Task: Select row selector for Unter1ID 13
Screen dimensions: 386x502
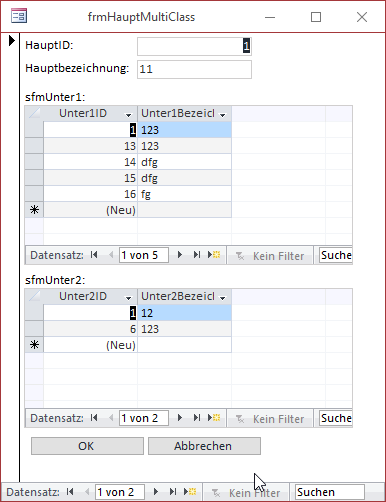Action: [x=34, y=146]
